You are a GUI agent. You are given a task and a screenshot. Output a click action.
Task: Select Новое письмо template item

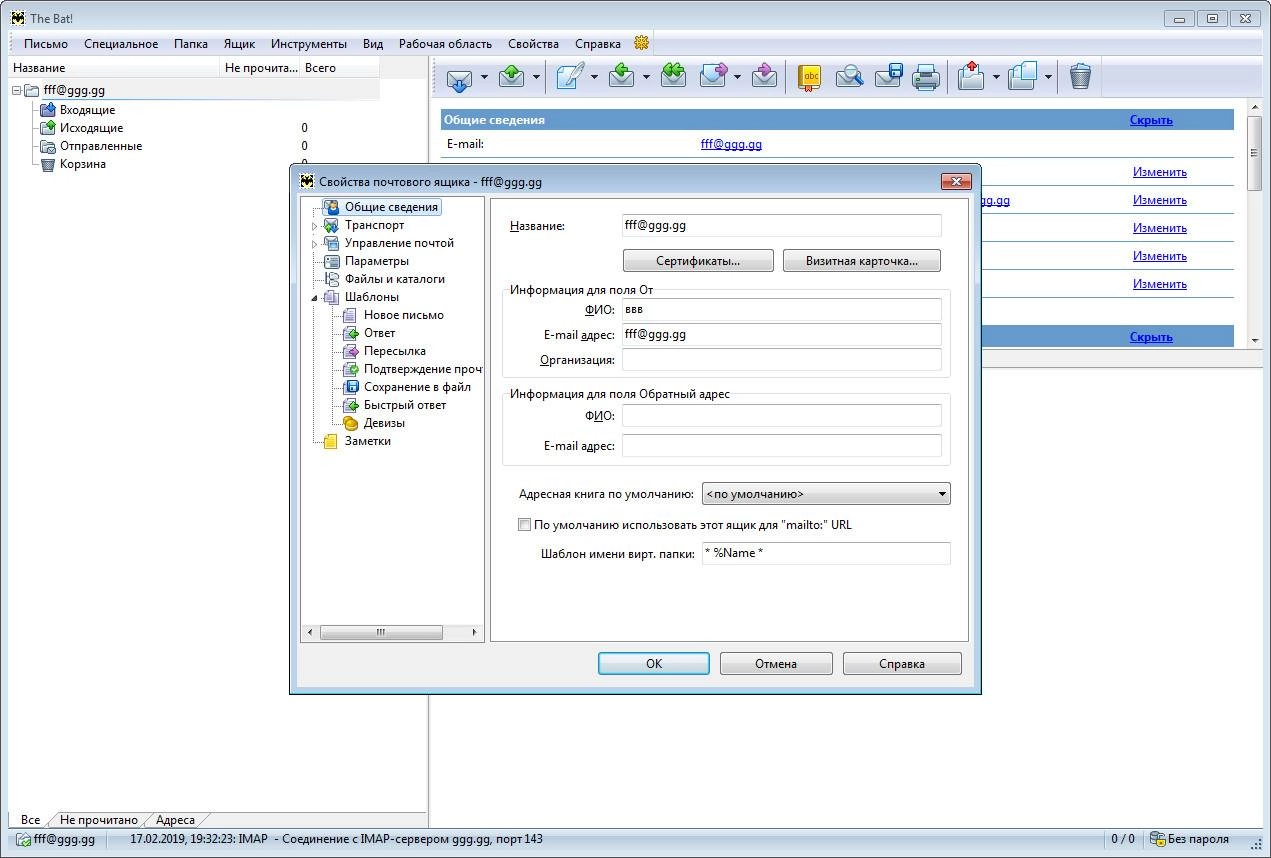point(403,315)
